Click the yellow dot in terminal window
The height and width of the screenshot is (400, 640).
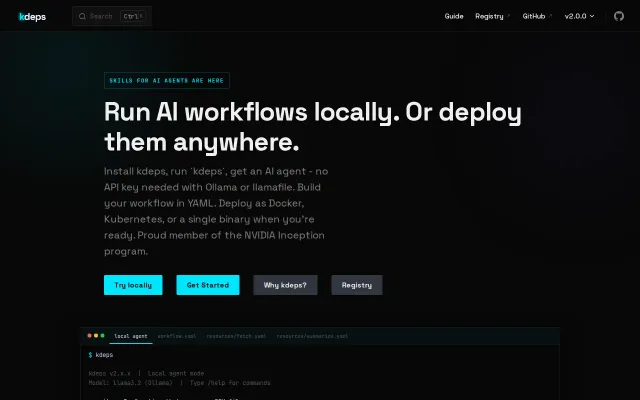96,336
